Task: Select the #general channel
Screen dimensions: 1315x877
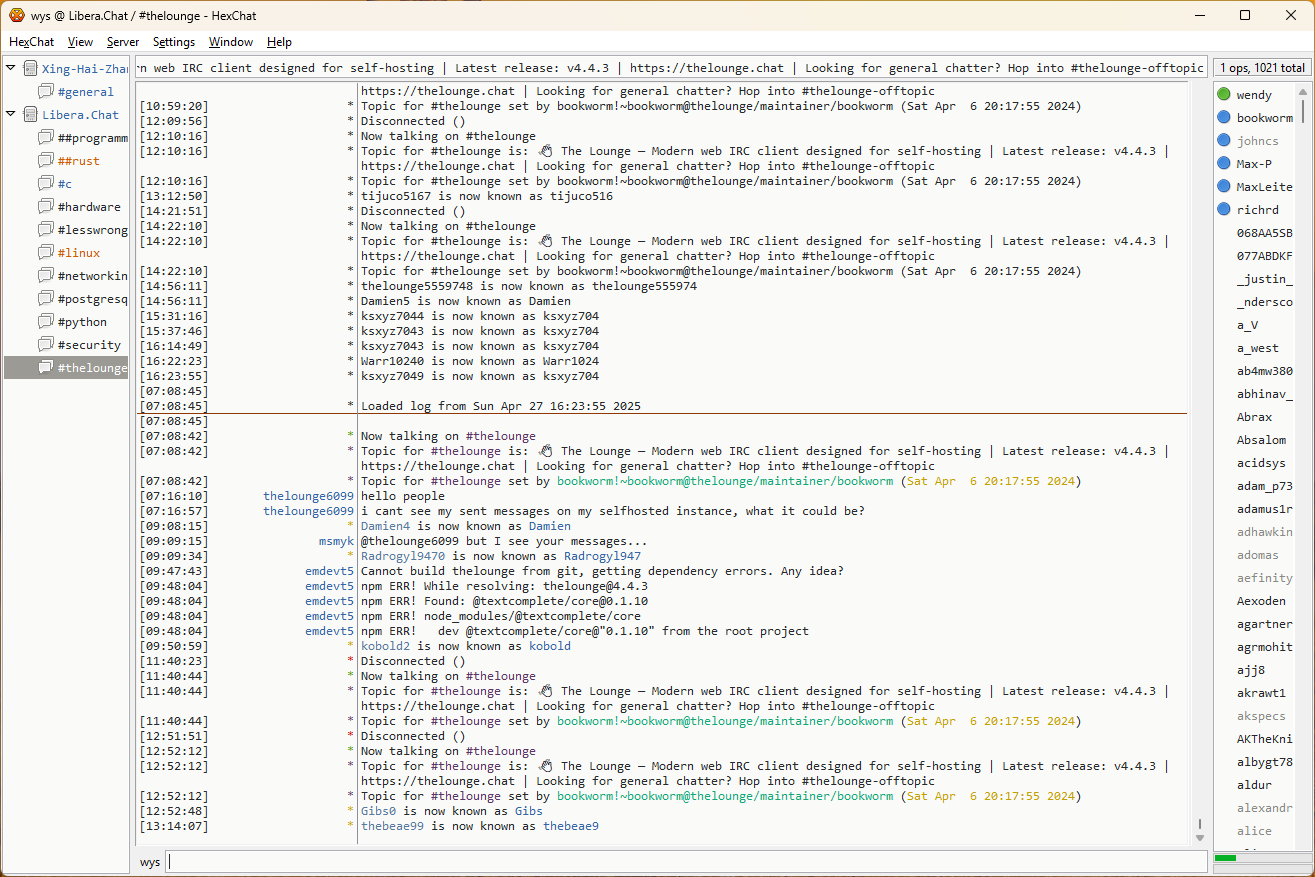Action: [85, 92]
